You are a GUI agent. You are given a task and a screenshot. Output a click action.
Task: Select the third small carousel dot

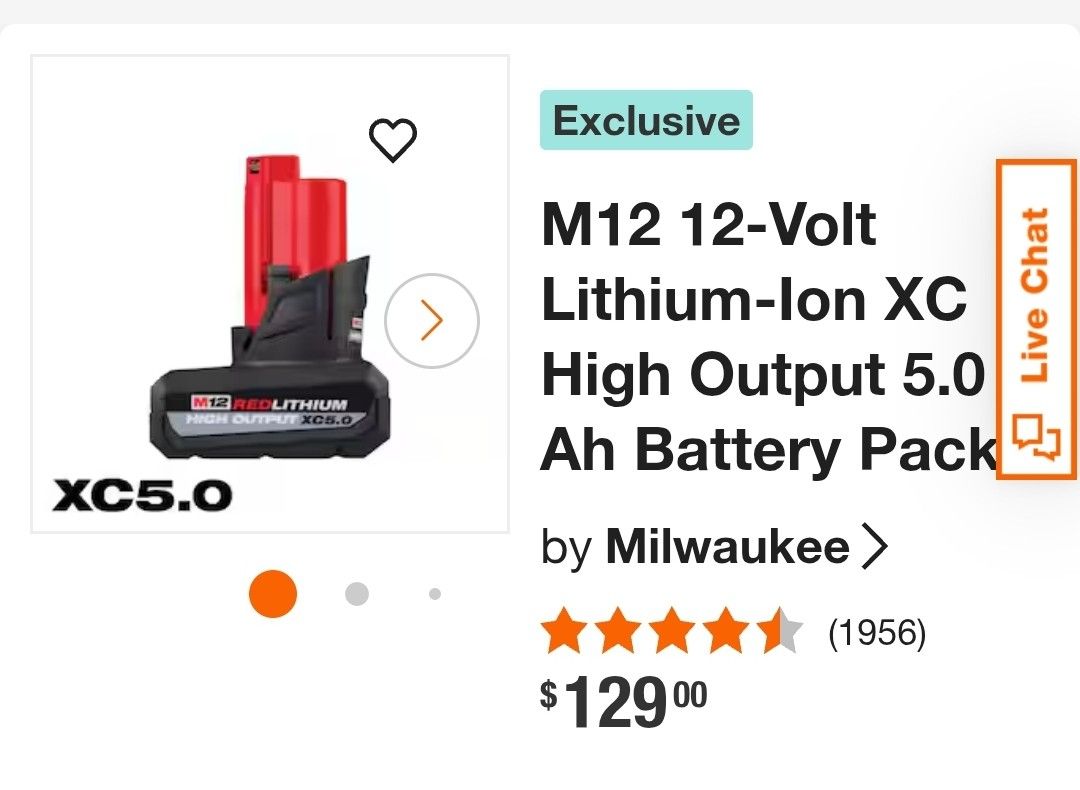[x=435, y=594]
